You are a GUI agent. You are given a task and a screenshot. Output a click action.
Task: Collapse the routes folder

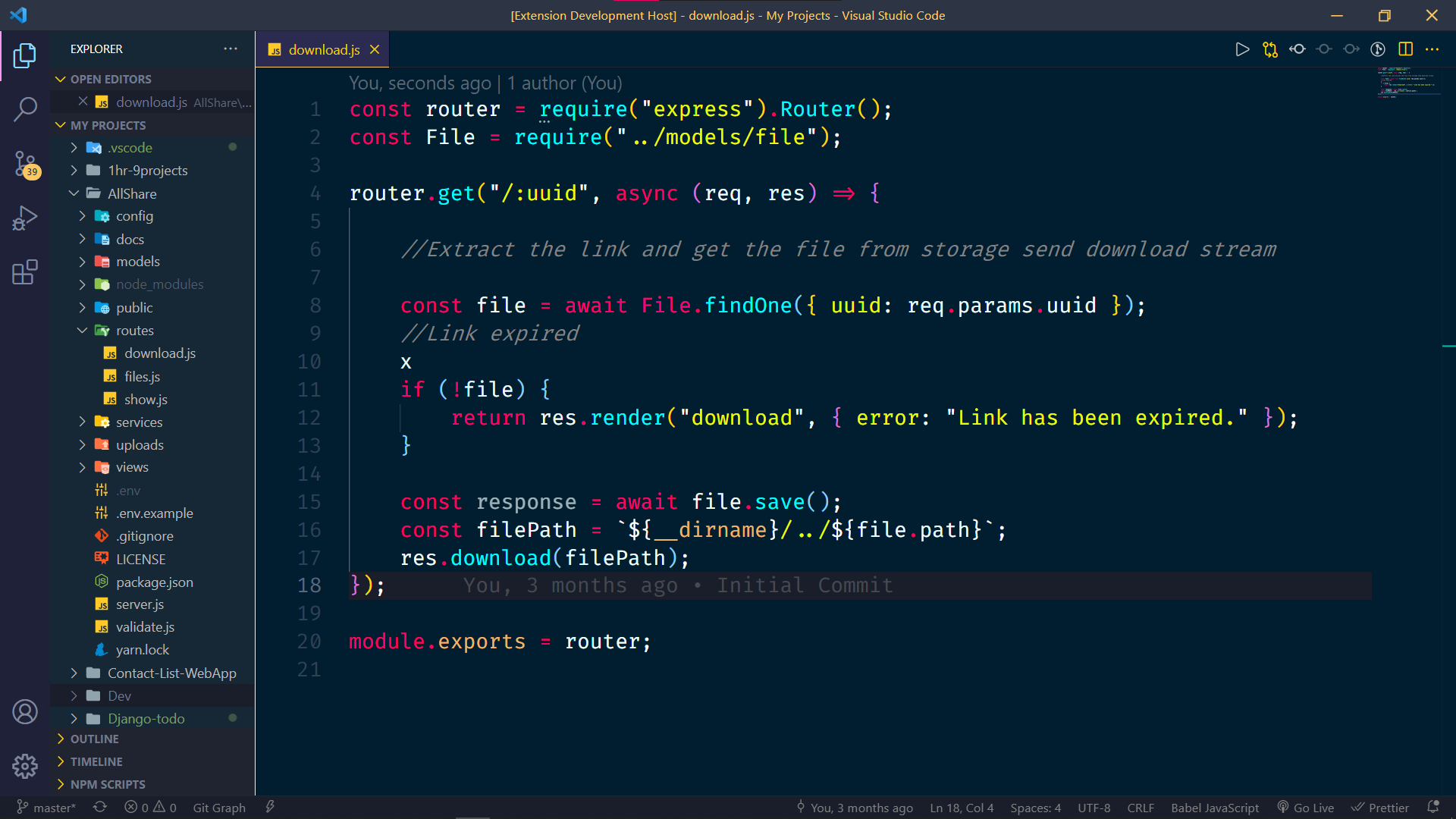(x=134, y=331)
